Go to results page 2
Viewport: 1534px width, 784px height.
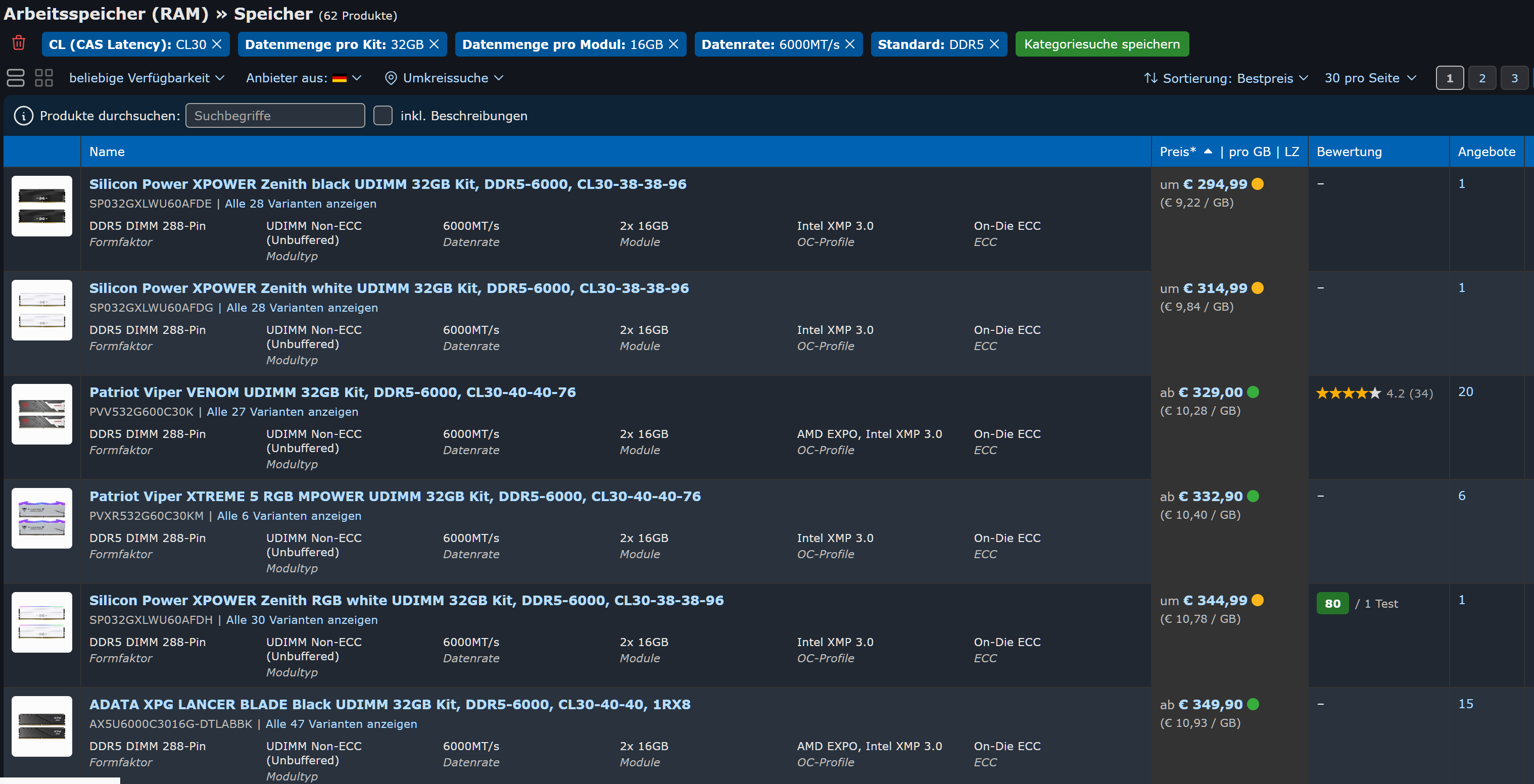pos(1481,78)
